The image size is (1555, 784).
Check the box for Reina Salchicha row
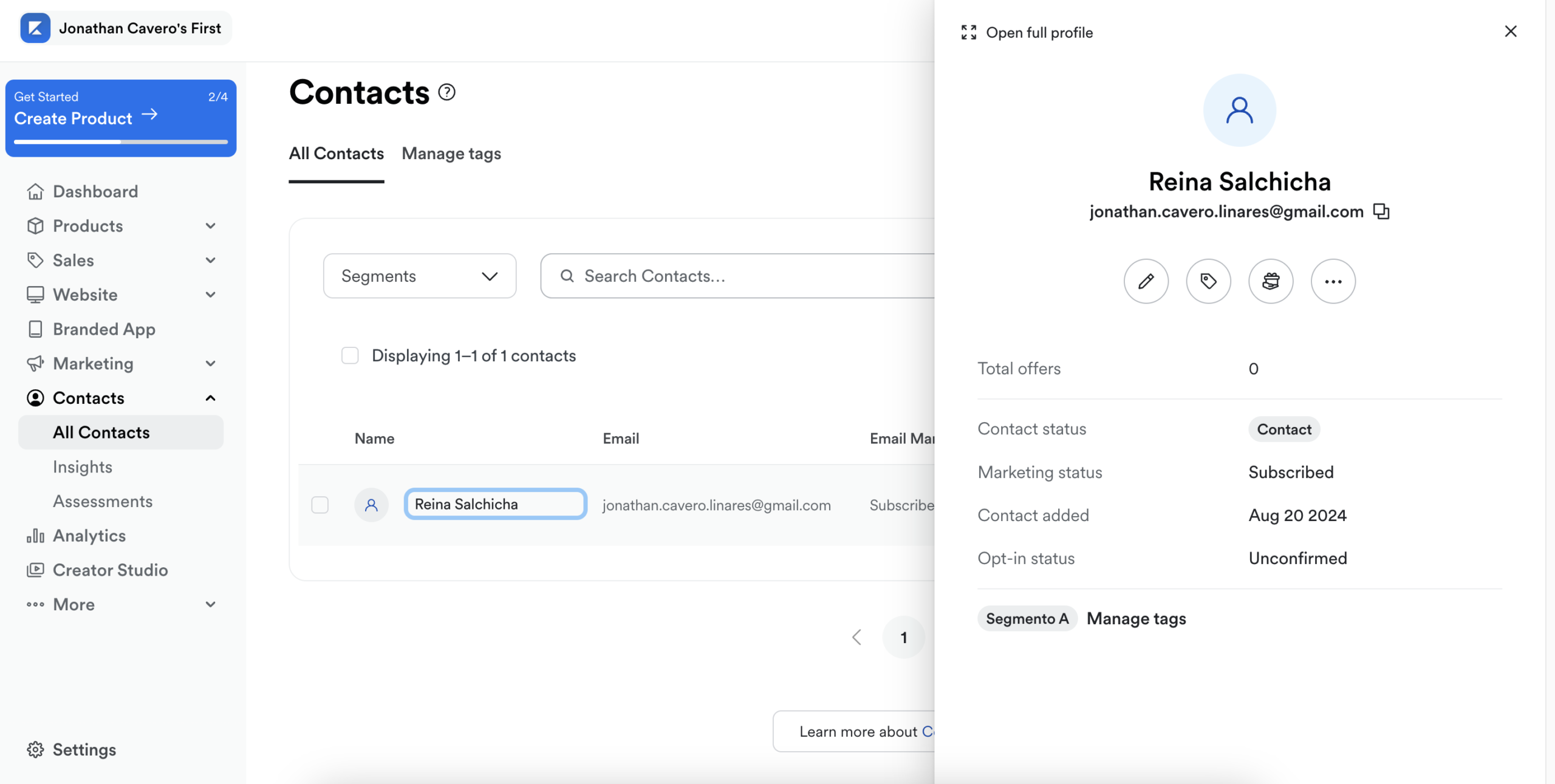[x=320, y=505]
